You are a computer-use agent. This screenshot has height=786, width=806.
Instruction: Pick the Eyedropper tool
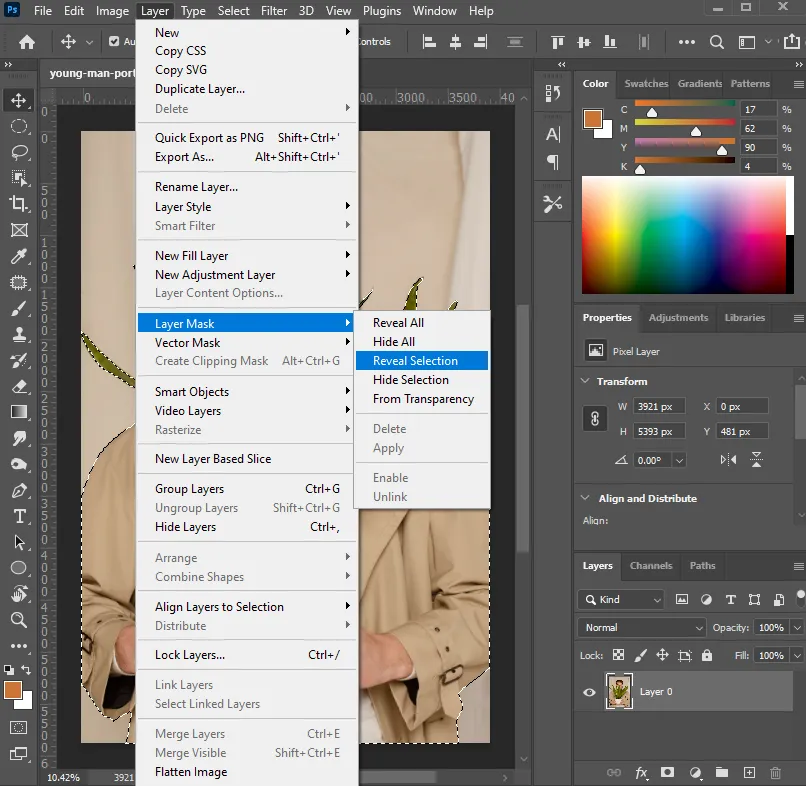[19, 257]
